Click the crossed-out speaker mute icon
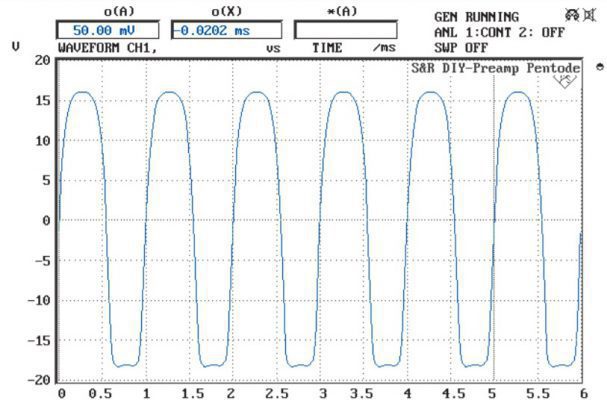This screenshot has height=400, width=607. (x=590, y=15)
